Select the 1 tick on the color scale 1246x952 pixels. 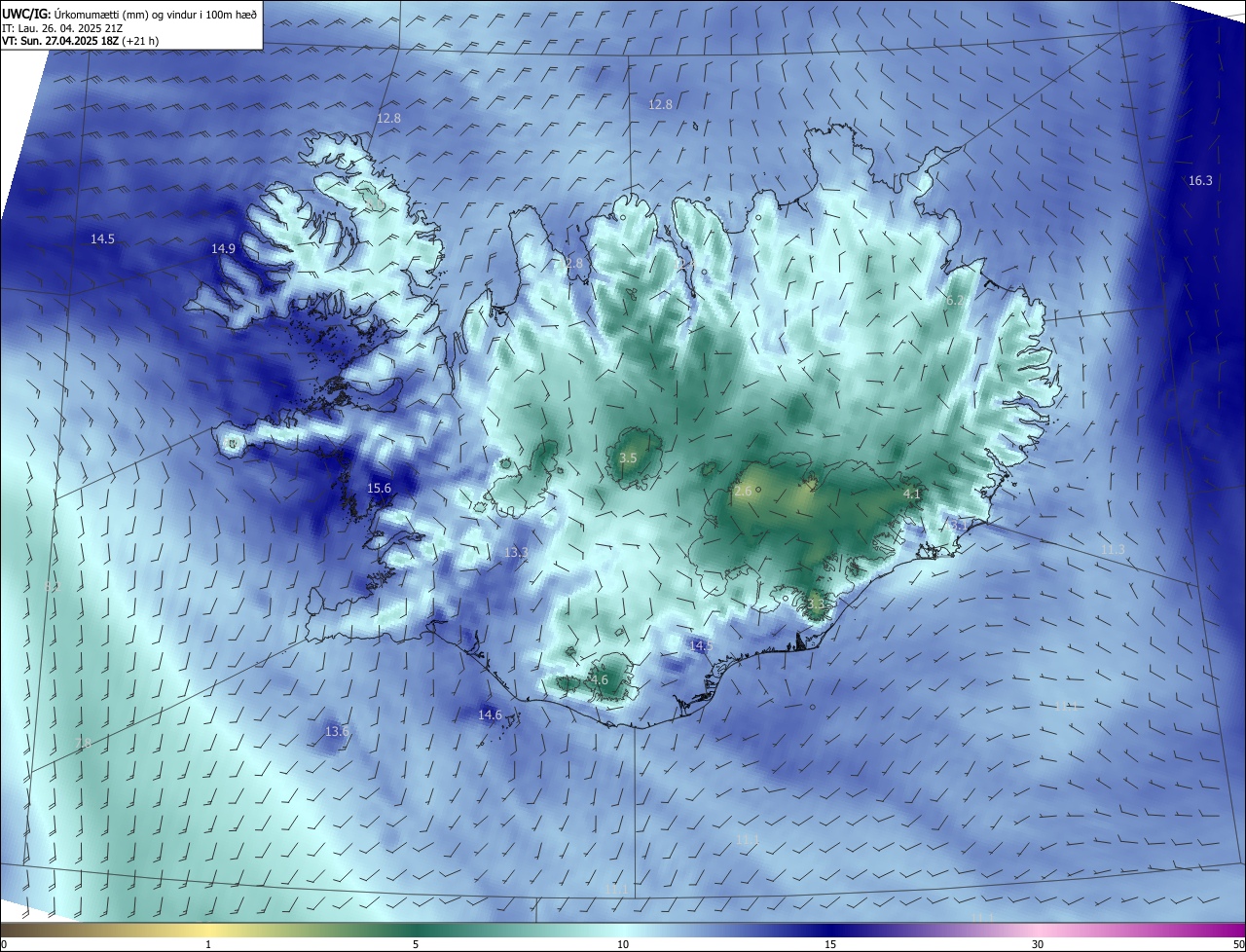pyautogui.click(x=208, y=944)
